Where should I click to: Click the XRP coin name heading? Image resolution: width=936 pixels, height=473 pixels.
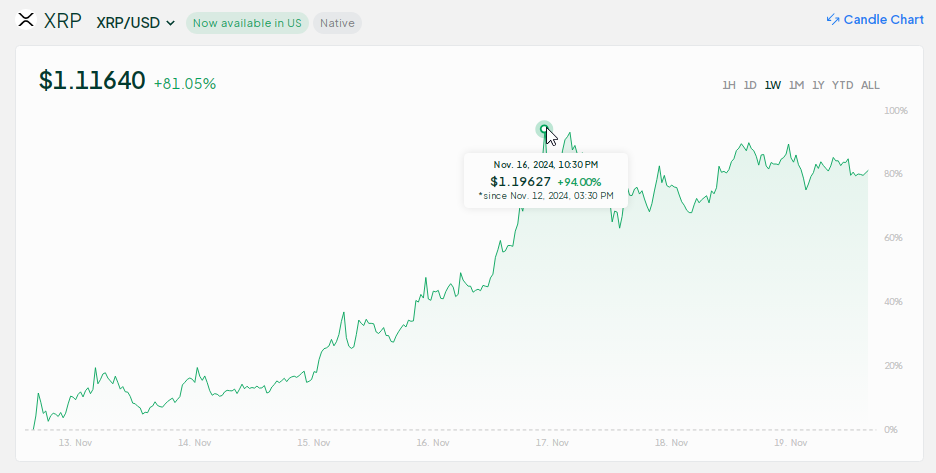pos(63,22)
